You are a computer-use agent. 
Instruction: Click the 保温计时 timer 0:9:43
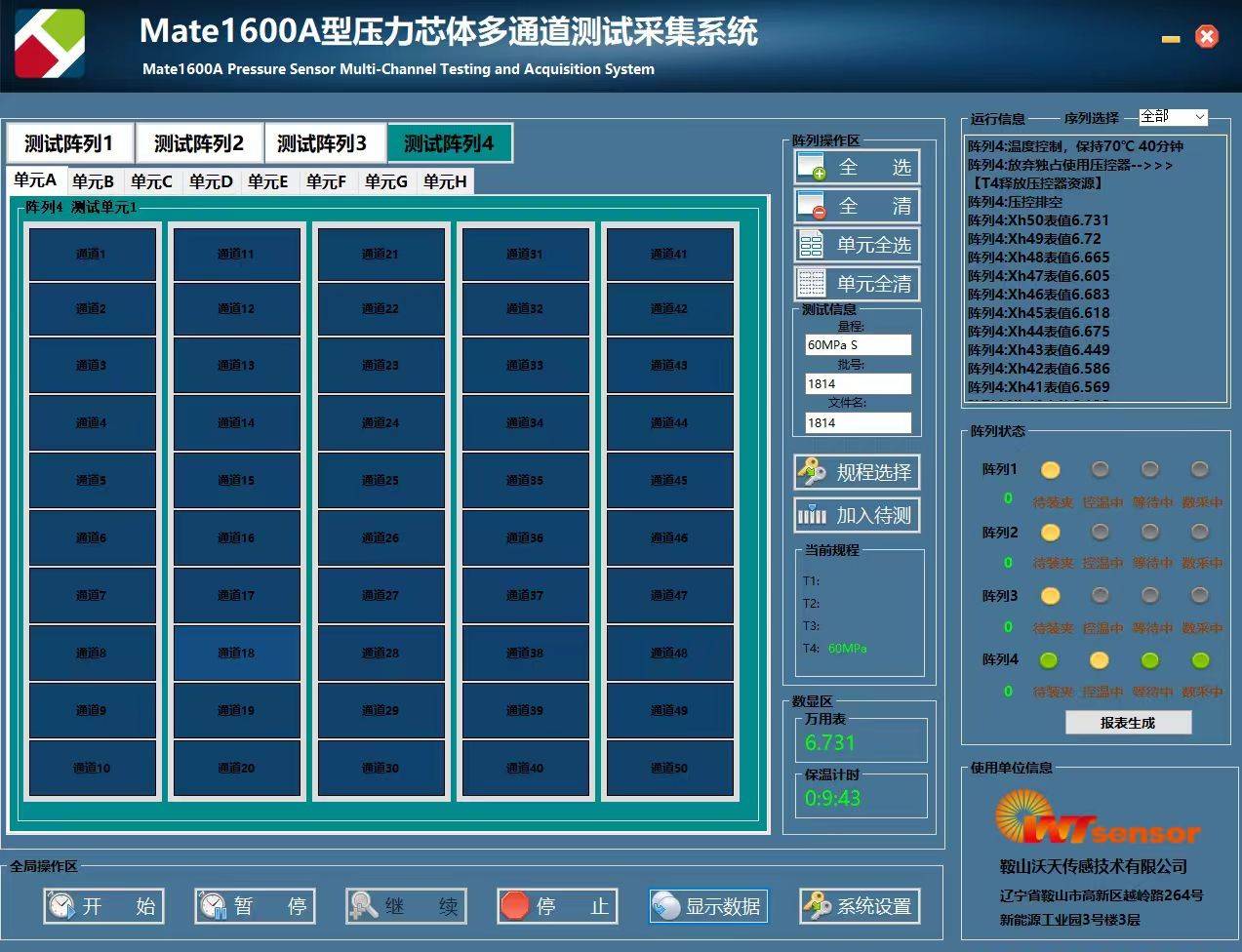tap(833, 798)
